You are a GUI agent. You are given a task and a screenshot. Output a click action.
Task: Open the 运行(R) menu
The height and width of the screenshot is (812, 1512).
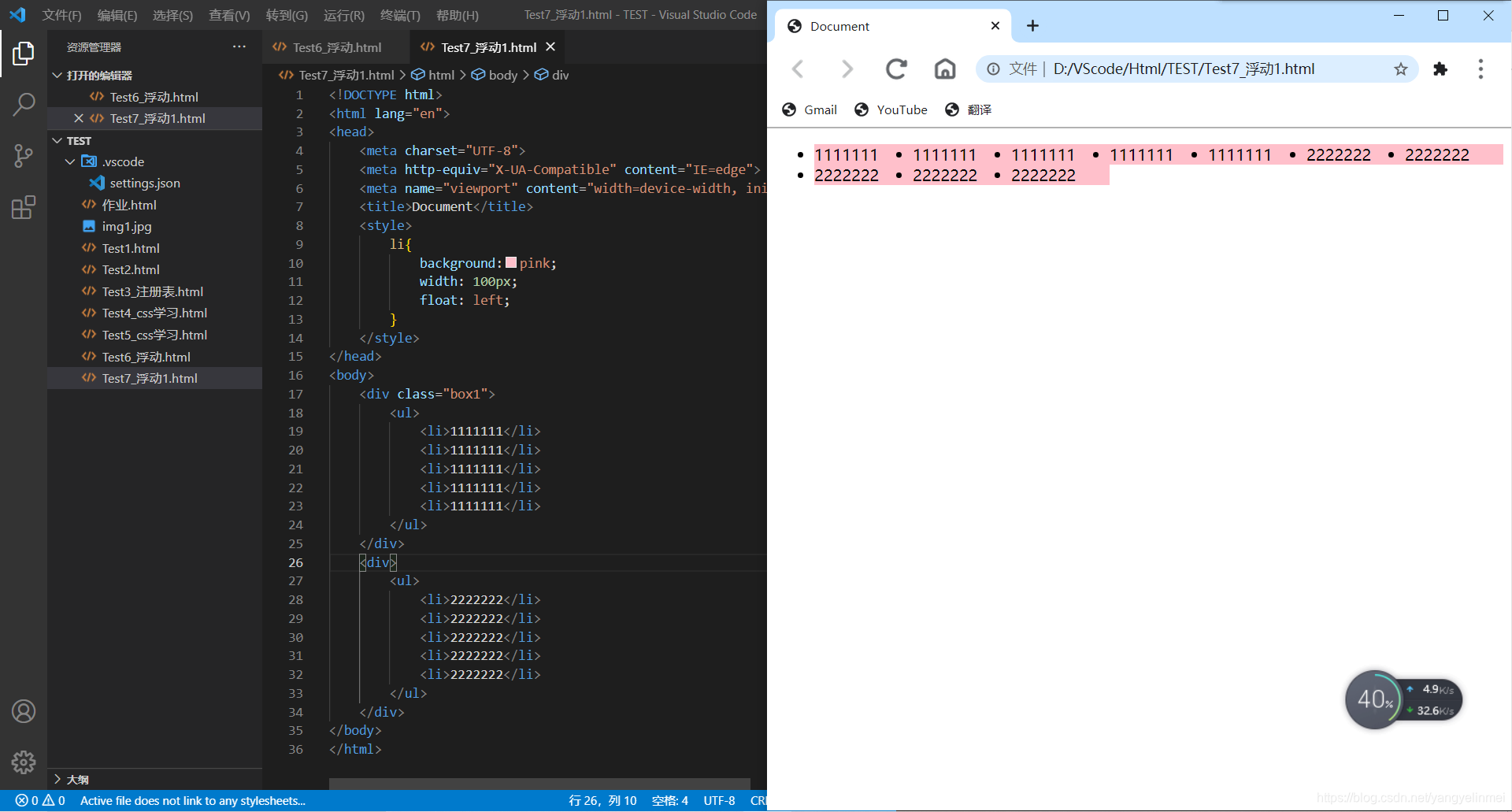[x=344, y=15]
